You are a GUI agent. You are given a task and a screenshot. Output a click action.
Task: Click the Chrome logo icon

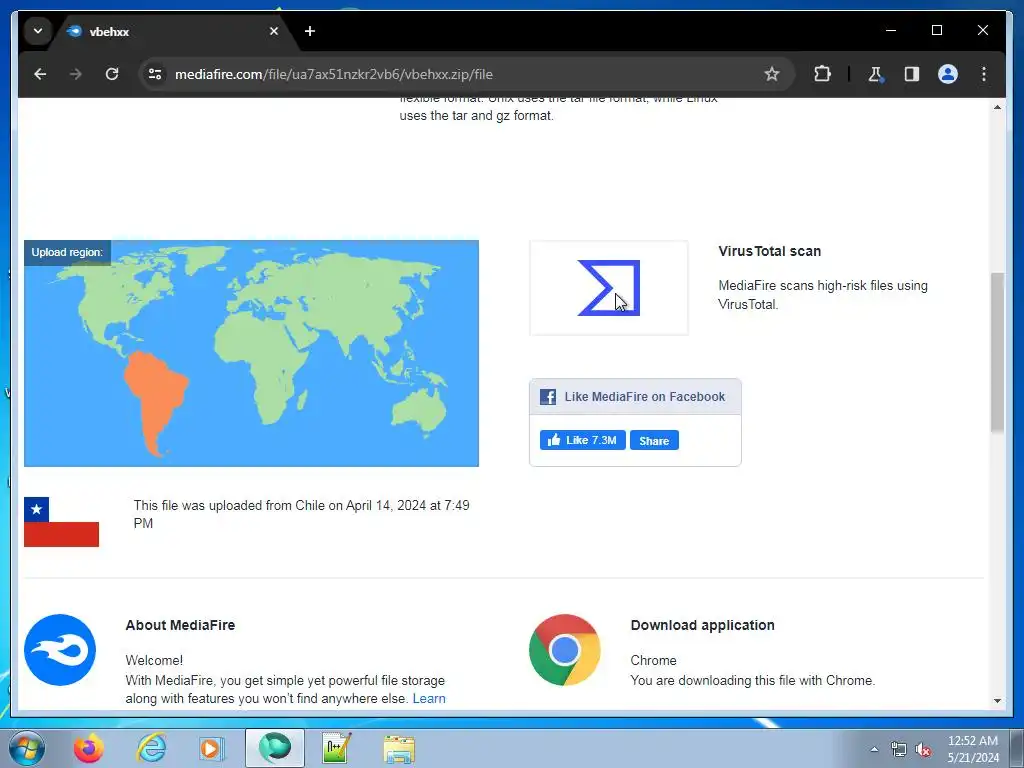pos(565,650)
